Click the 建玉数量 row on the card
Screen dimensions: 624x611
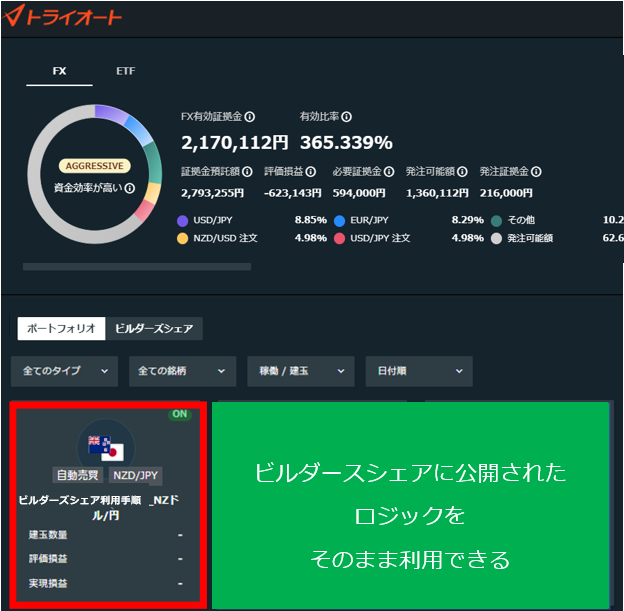[106, 535]
